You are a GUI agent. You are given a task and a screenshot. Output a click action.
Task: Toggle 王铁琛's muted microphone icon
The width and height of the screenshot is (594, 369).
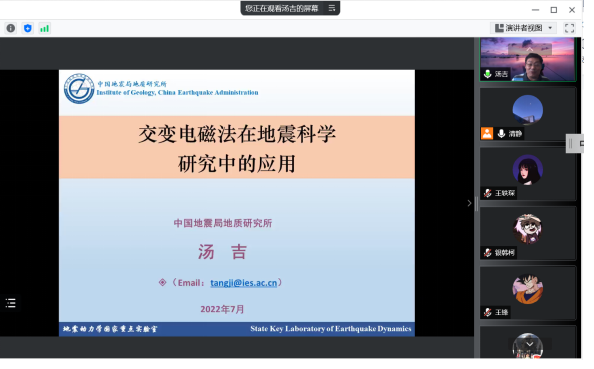(x=488, y=193)
